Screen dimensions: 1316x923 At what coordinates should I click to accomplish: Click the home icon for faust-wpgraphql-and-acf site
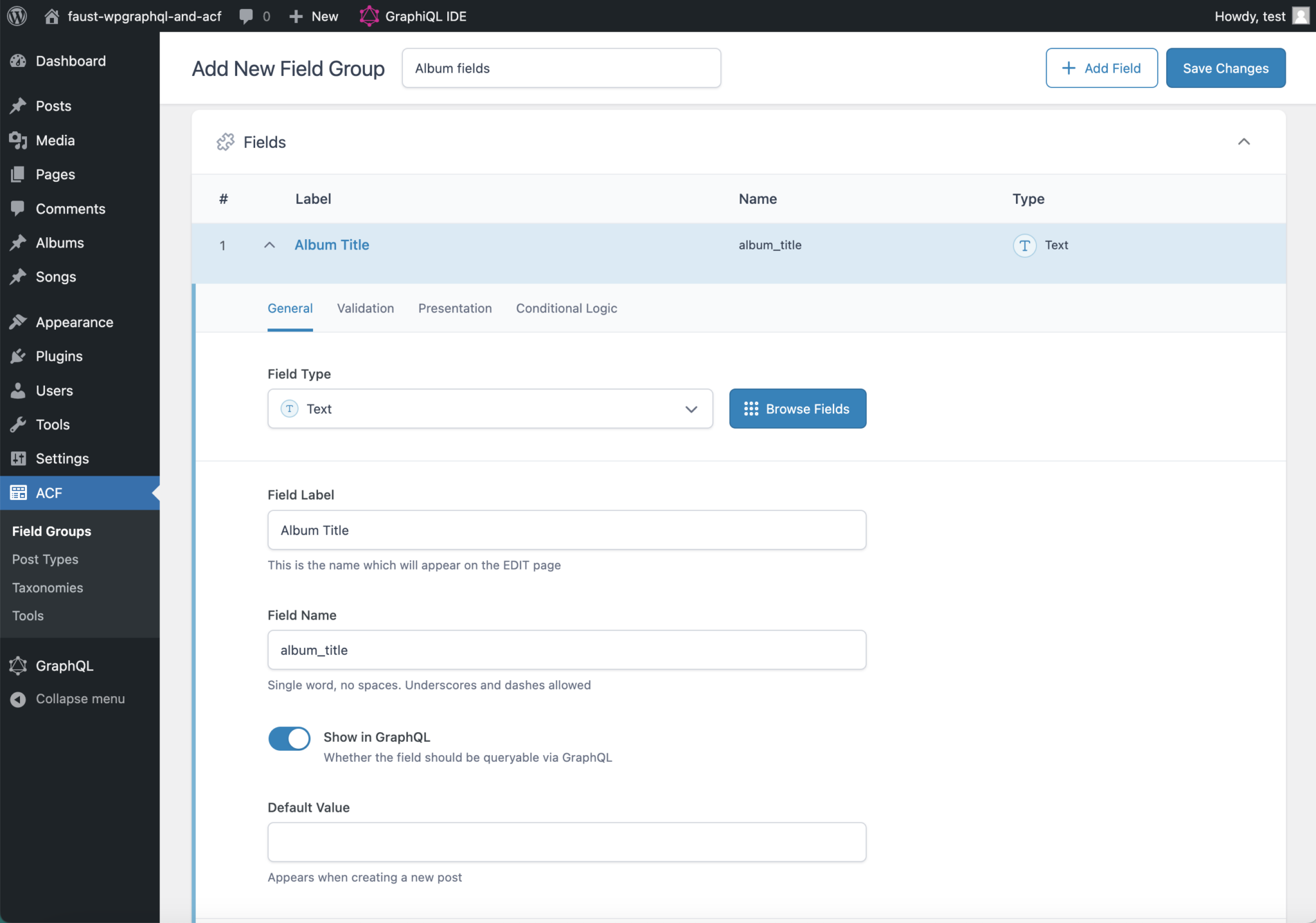click(52, 16)
